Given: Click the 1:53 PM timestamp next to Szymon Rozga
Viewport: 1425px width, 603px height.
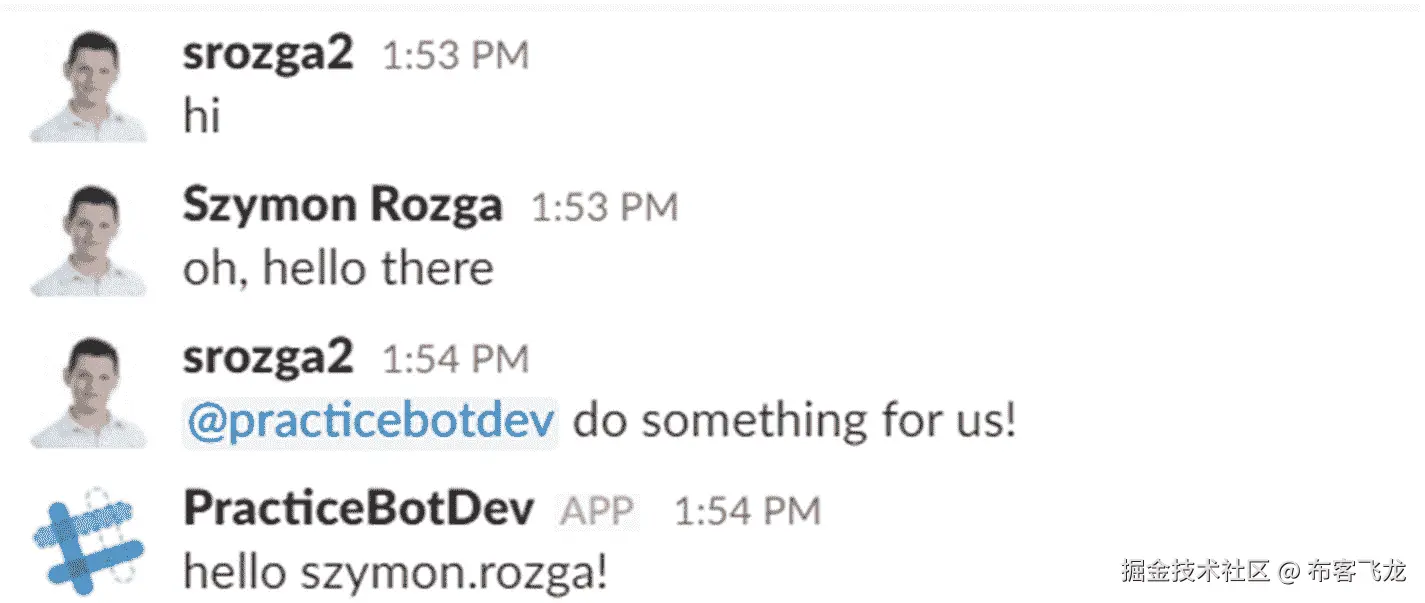Looking at the screenshot, I should click(x=604, y=208).
